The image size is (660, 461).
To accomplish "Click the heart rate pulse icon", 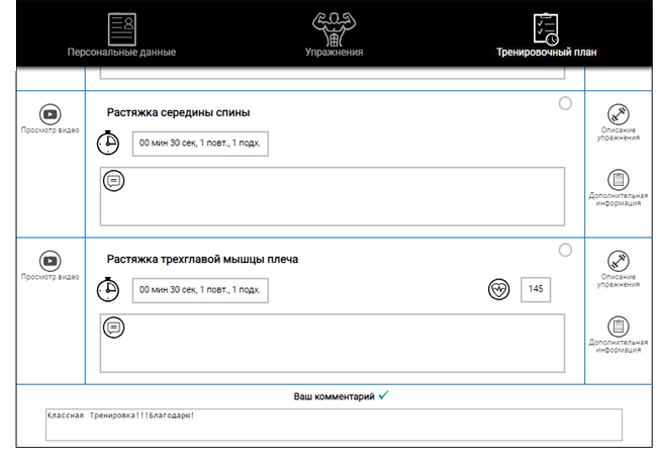I will tap(499, 289).
